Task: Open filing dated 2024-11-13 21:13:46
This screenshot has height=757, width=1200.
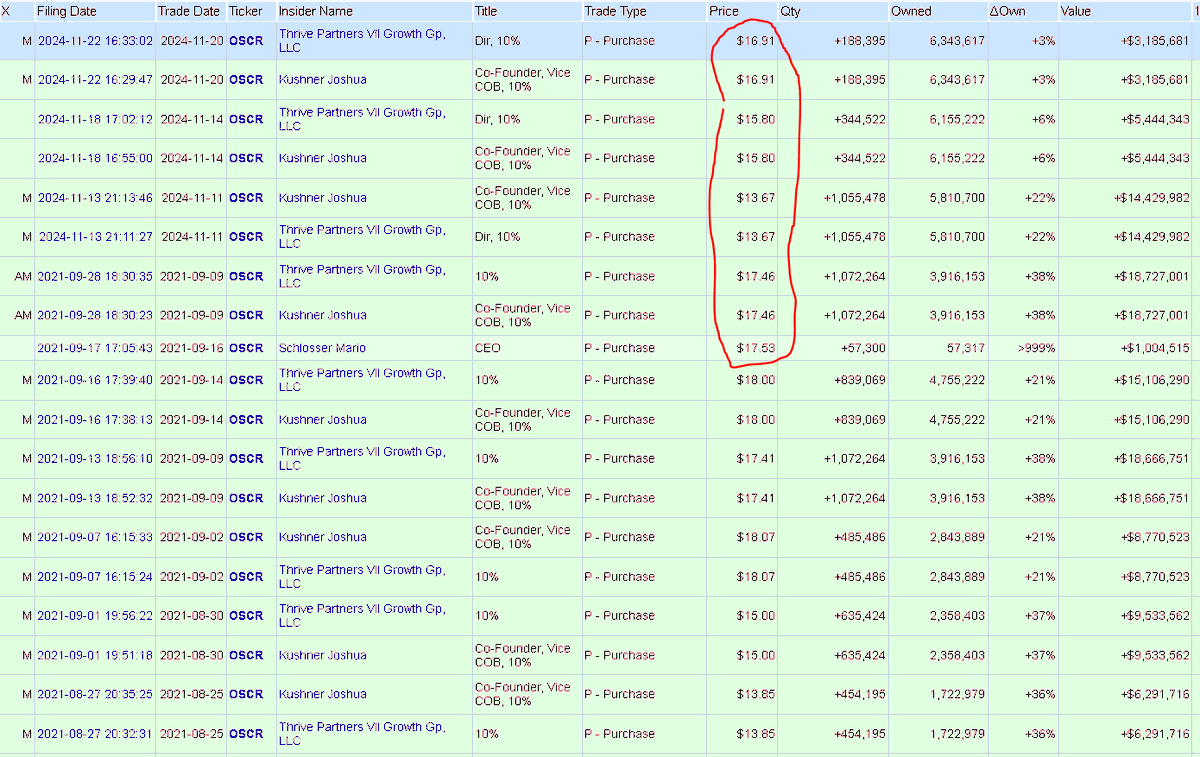Action: pyautogui.click(x=95, y=198)
